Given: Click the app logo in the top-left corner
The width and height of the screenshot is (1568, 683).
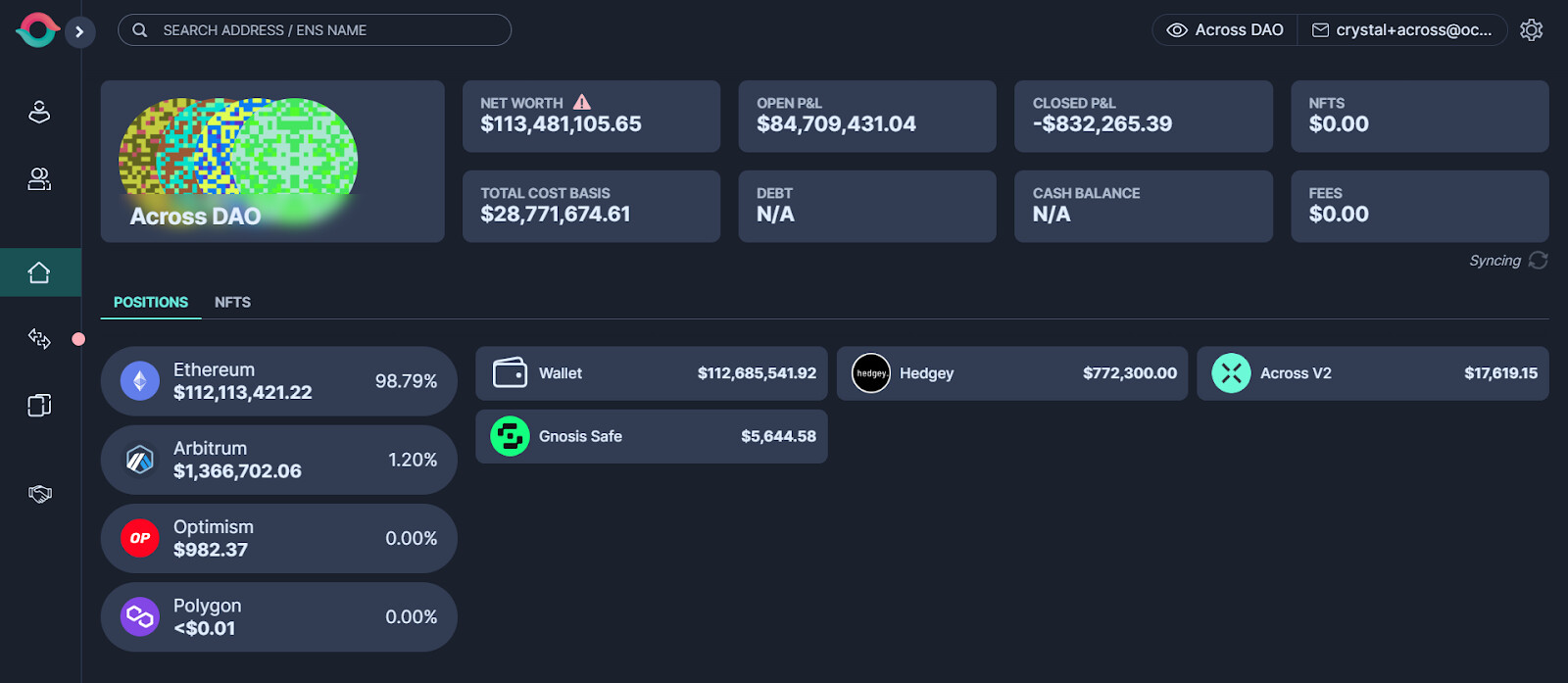Looking at the screenshot, I should click(x=37, y=30).
